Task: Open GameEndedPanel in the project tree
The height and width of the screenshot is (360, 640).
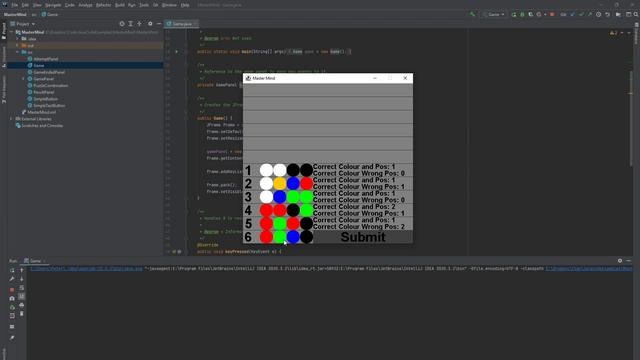Action: (x=49, y=72)
